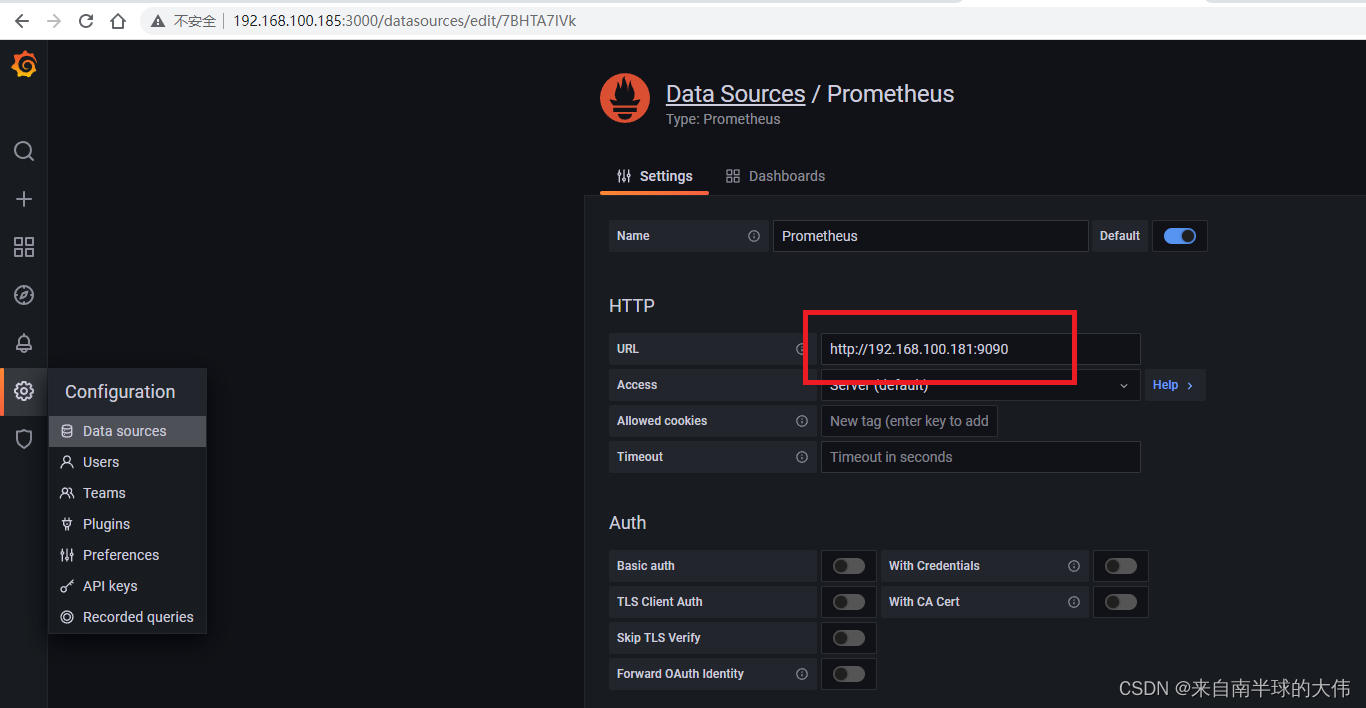Select Plugins in Configuration menu
Screen dimensions: 1366x708
point(127,524)
